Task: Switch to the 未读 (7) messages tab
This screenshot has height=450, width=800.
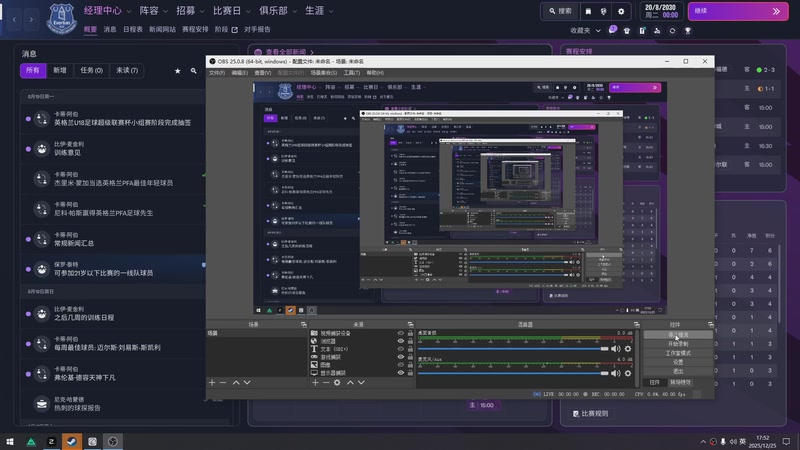Action: 127,70
